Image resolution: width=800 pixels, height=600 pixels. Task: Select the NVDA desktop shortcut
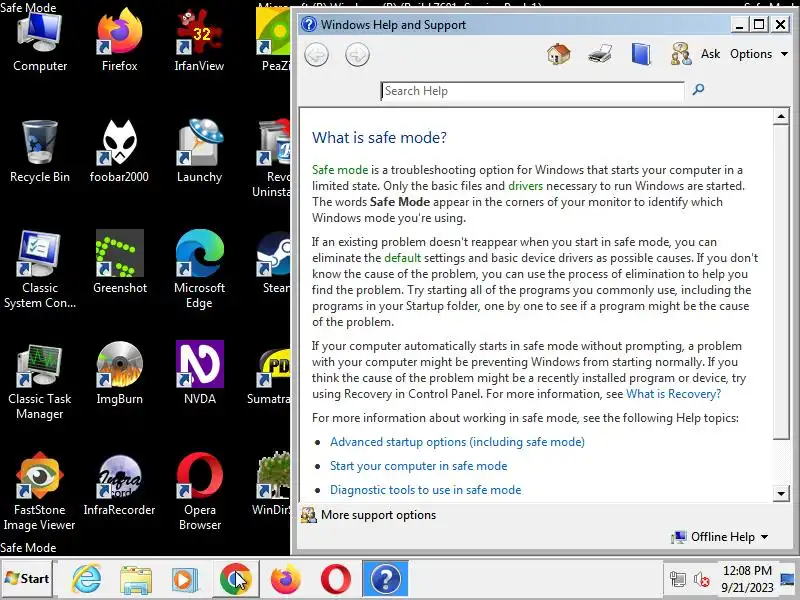click(199, 373)
